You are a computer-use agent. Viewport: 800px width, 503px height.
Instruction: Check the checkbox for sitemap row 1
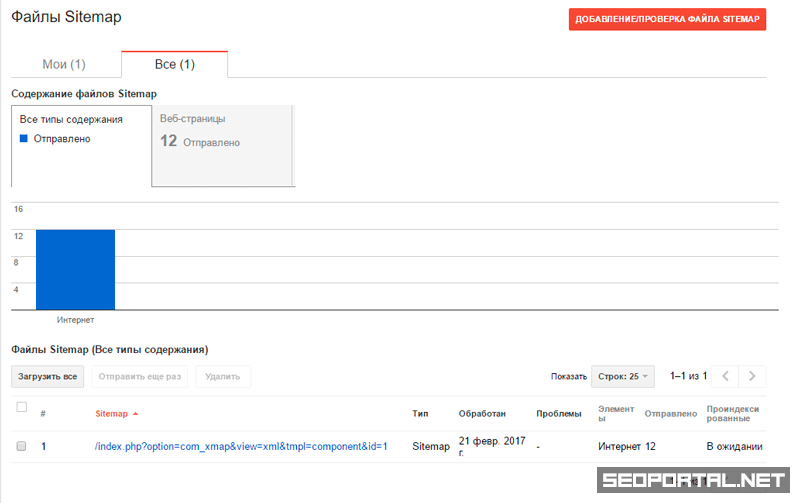[x=22, y=446]
